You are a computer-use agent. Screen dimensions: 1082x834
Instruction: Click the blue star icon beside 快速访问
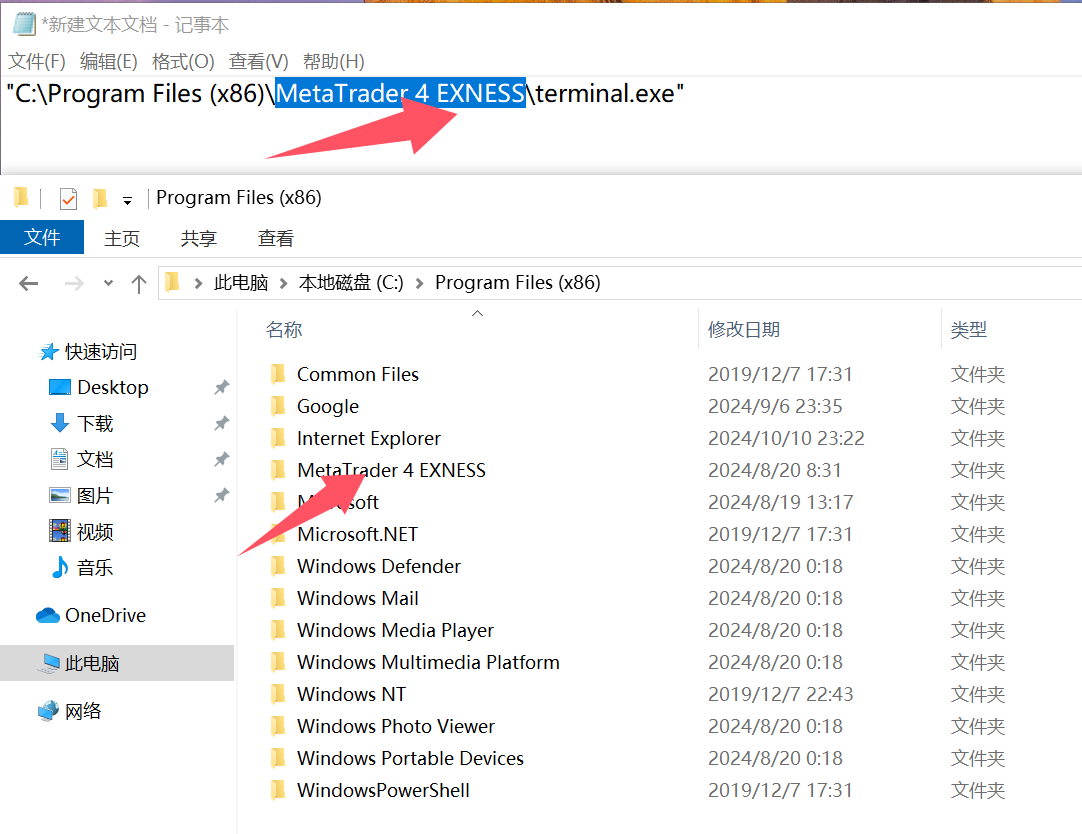(48, 352)
